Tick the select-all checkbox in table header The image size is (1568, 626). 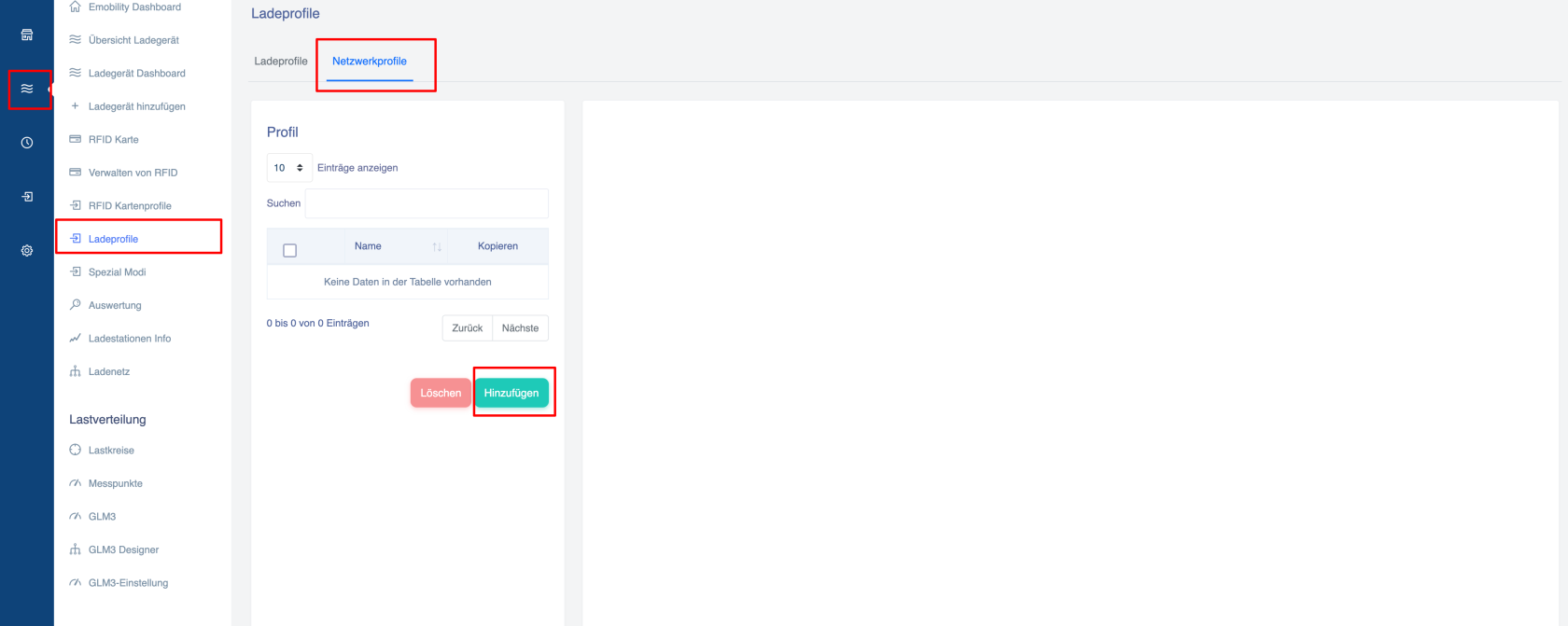[x=289, y=250]
